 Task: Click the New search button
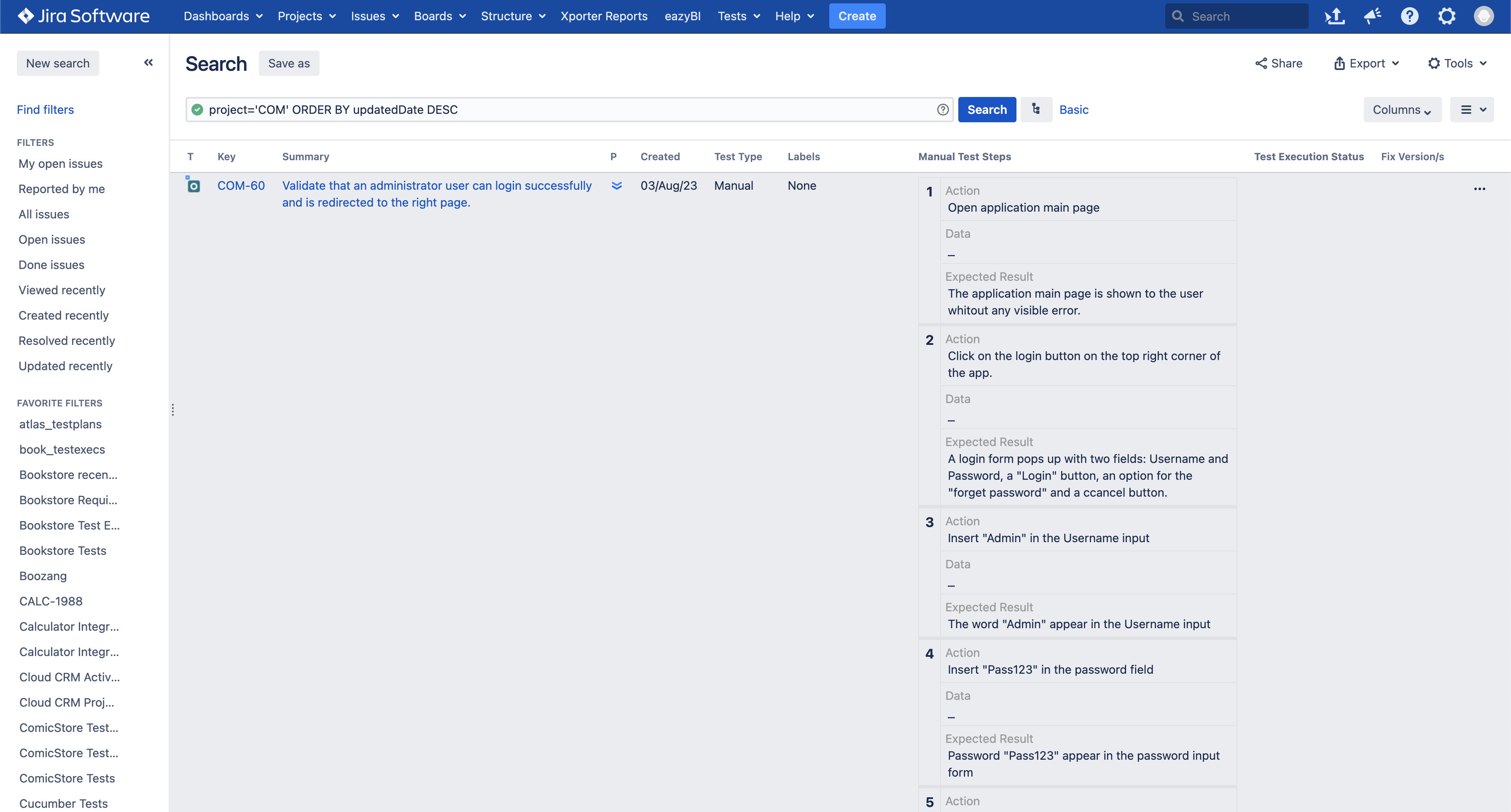tap(57, 63)
